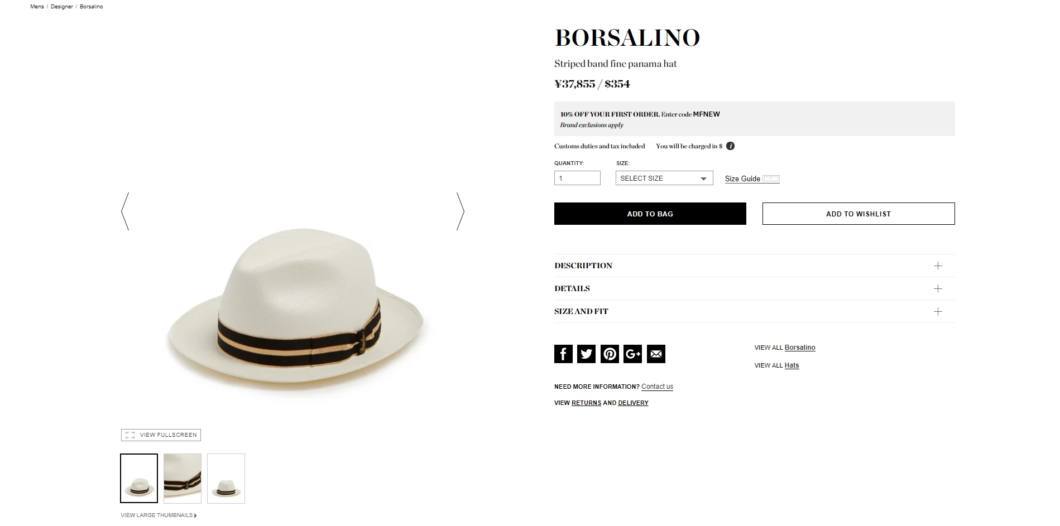Open the Designer breadcrumb
The image size is (1060, 526).
[62, 6]
